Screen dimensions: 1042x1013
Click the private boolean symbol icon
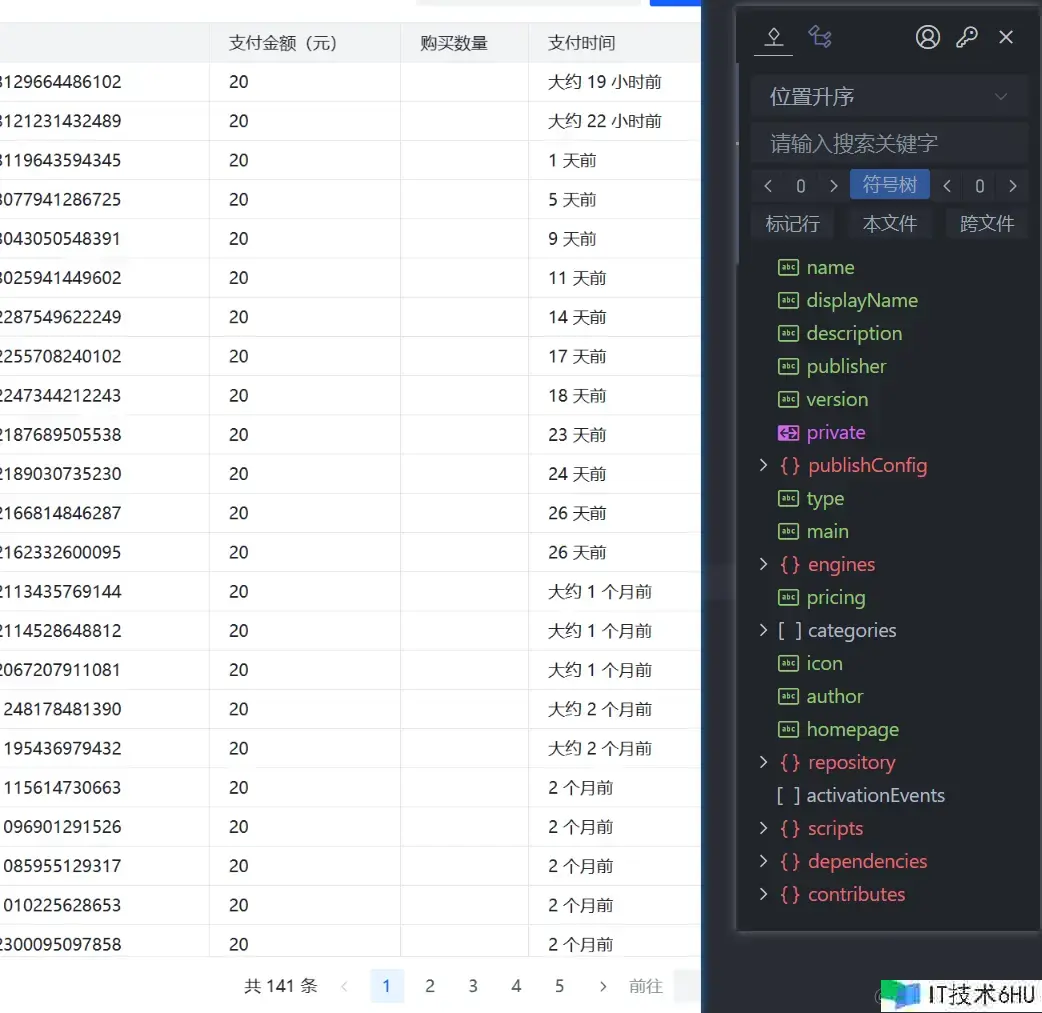point(788,433)
